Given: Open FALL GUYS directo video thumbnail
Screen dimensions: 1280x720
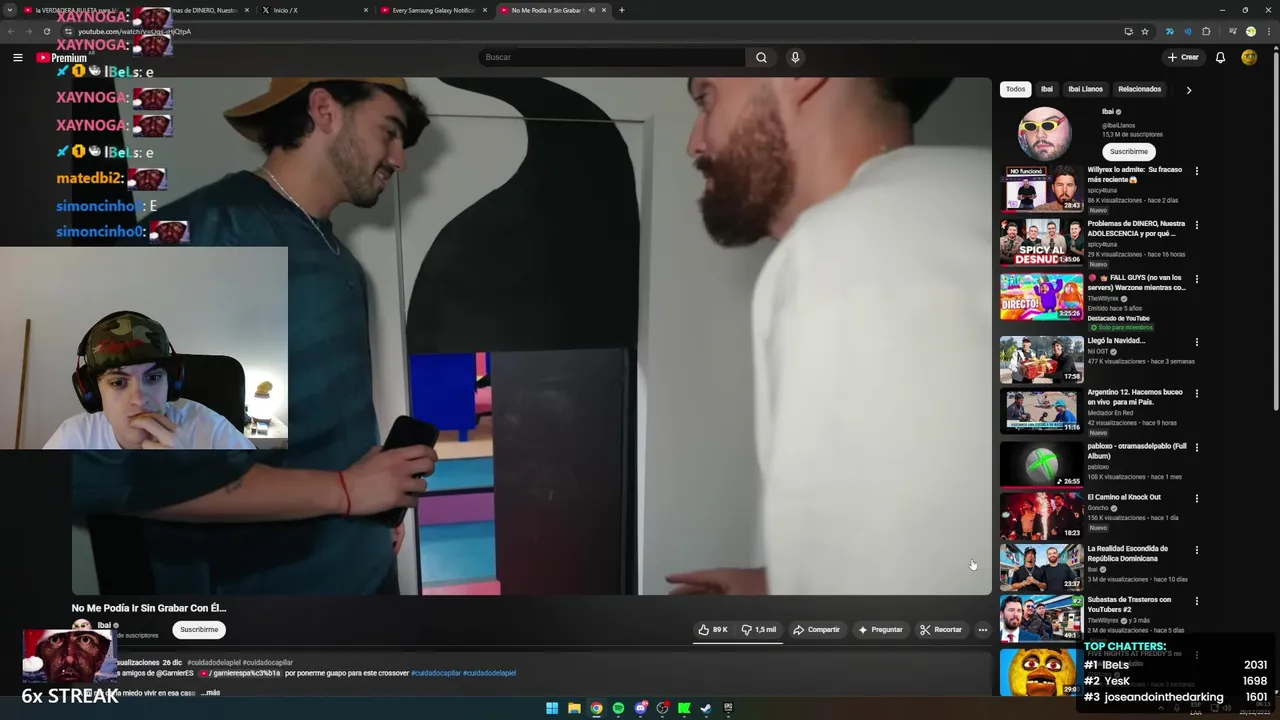Looking at the screenshot, I should pos(1041,297).
